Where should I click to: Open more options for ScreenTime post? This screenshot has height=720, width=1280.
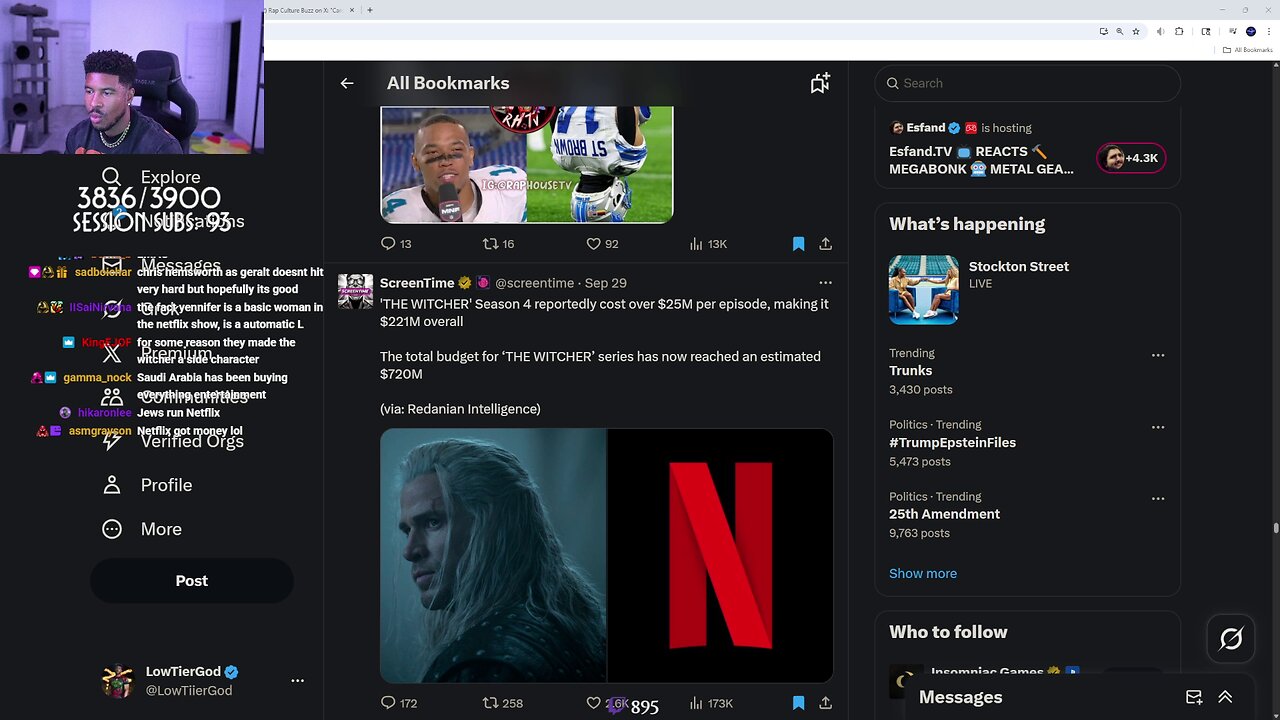coord(825,283)
